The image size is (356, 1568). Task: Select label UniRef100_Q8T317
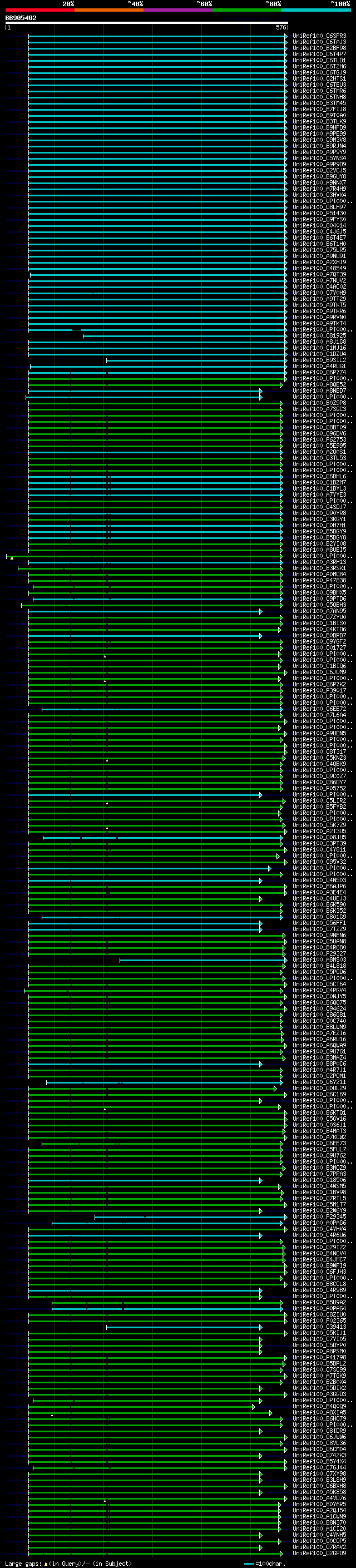319,752
